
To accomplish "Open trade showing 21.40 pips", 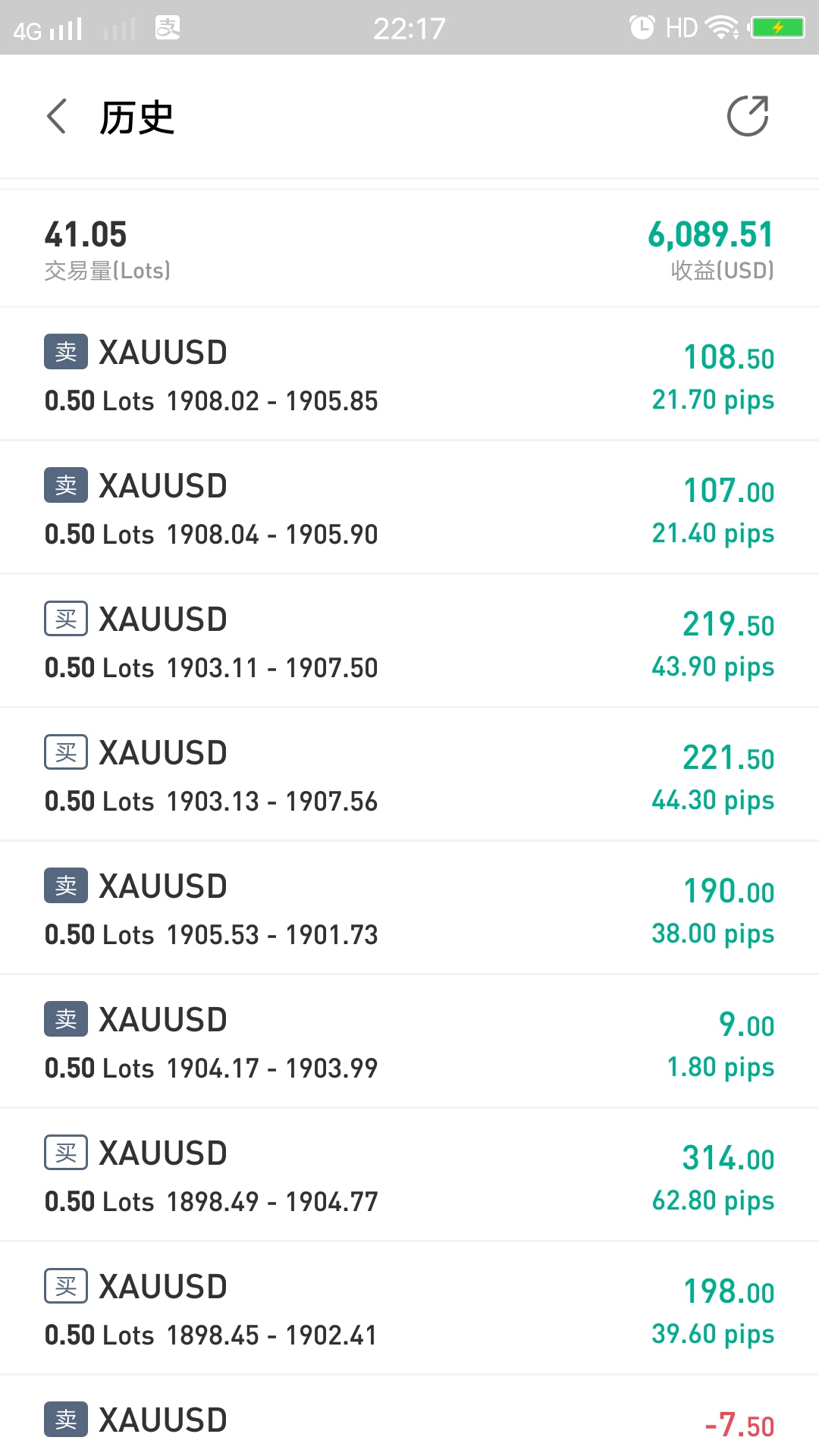I will pyautogui.click(x=409, y=508).
